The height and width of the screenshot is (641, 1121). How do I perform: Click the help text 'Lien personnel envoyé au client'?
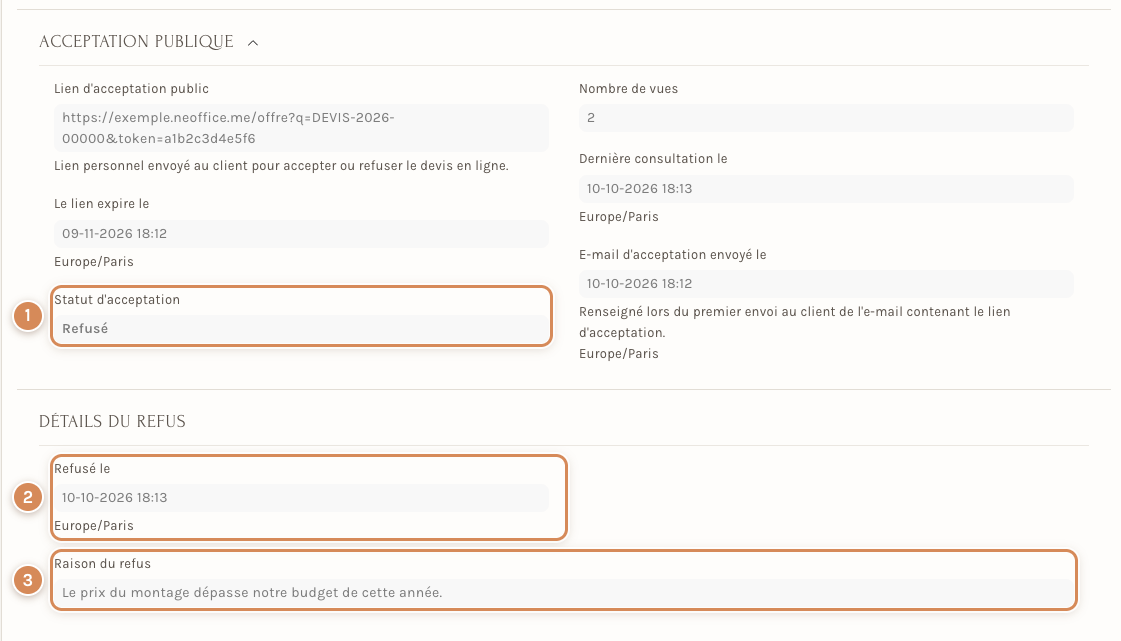[x=282, y=166]
